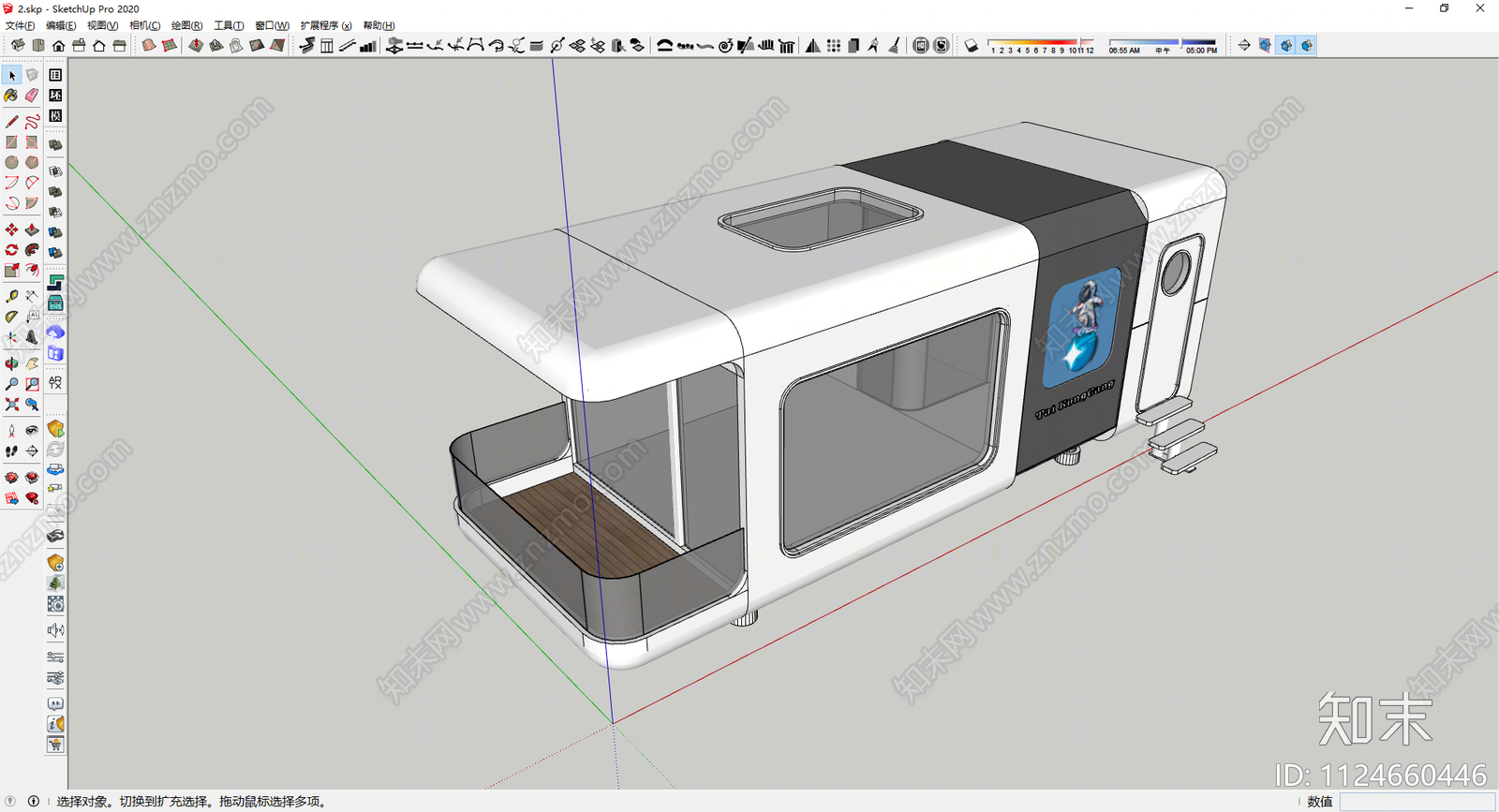Select the Line pencil tool

(11, 122)
